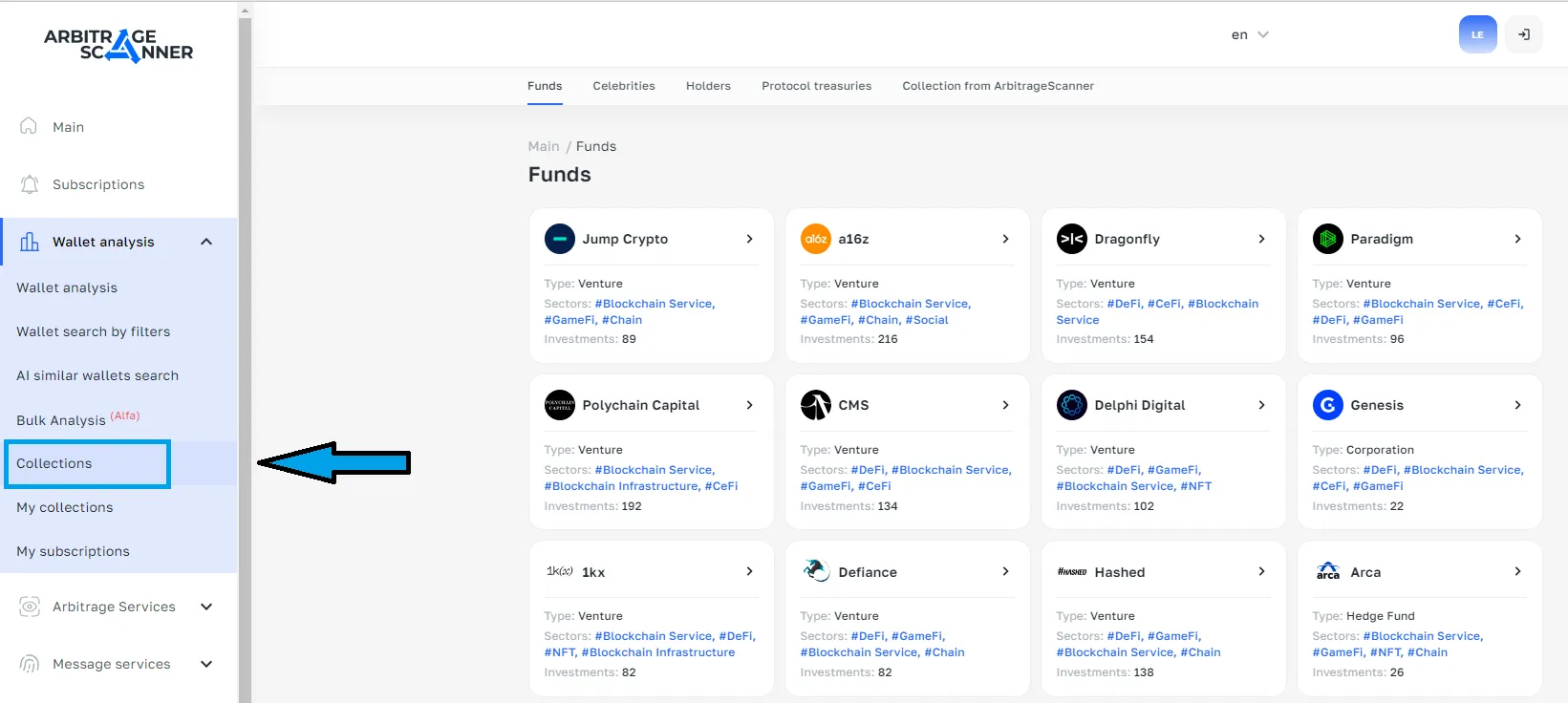Click Polychain #Blockchain Infrastructure tag

tap(622, 486)
